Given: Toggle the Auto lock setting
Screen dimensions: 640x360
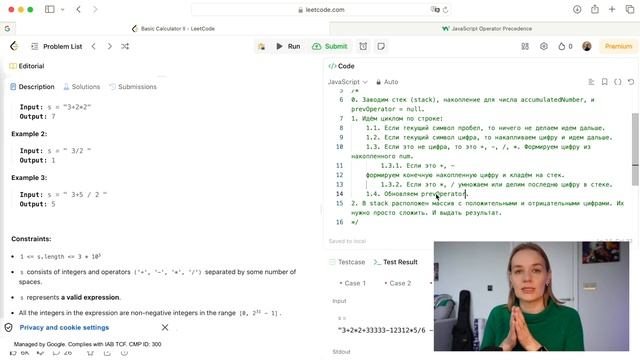Looking at the screenshot, I should [387, 82].
